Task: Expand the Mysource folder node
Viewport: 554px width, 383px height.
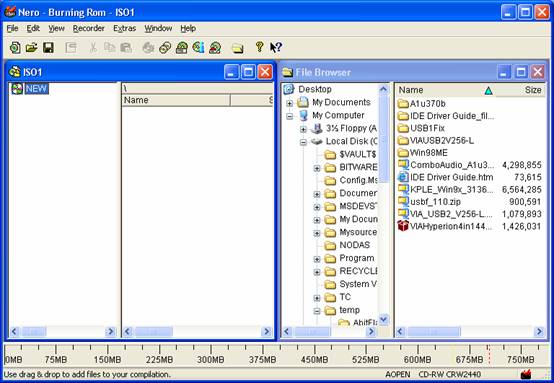Action: click(317, 233)
